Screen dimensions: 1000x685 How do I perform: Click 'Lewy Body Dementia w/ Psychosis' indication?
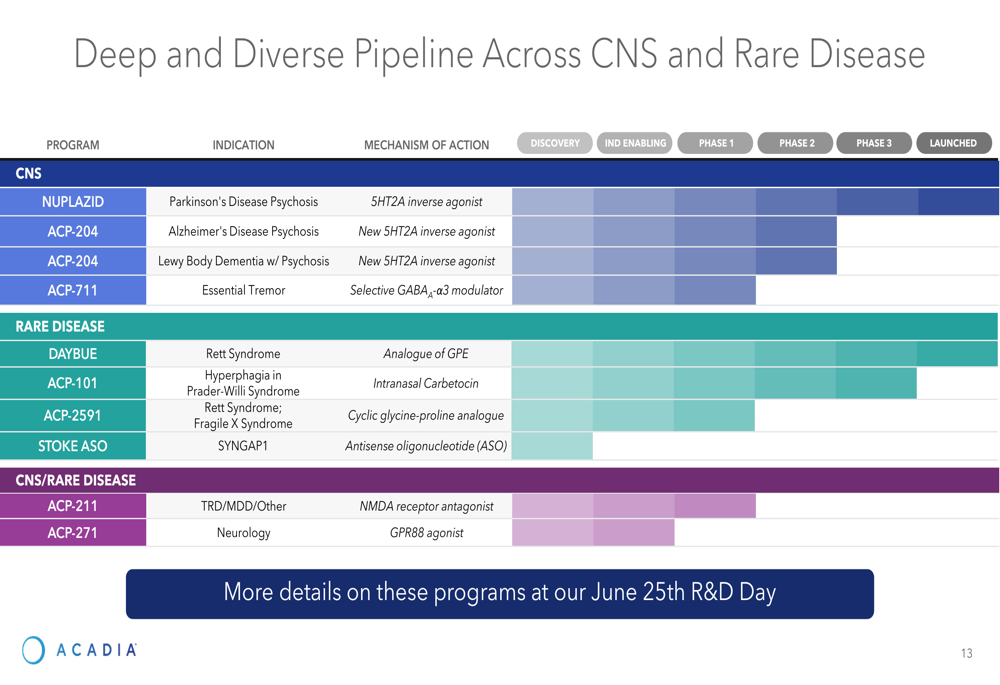click(x=244, y=261)
